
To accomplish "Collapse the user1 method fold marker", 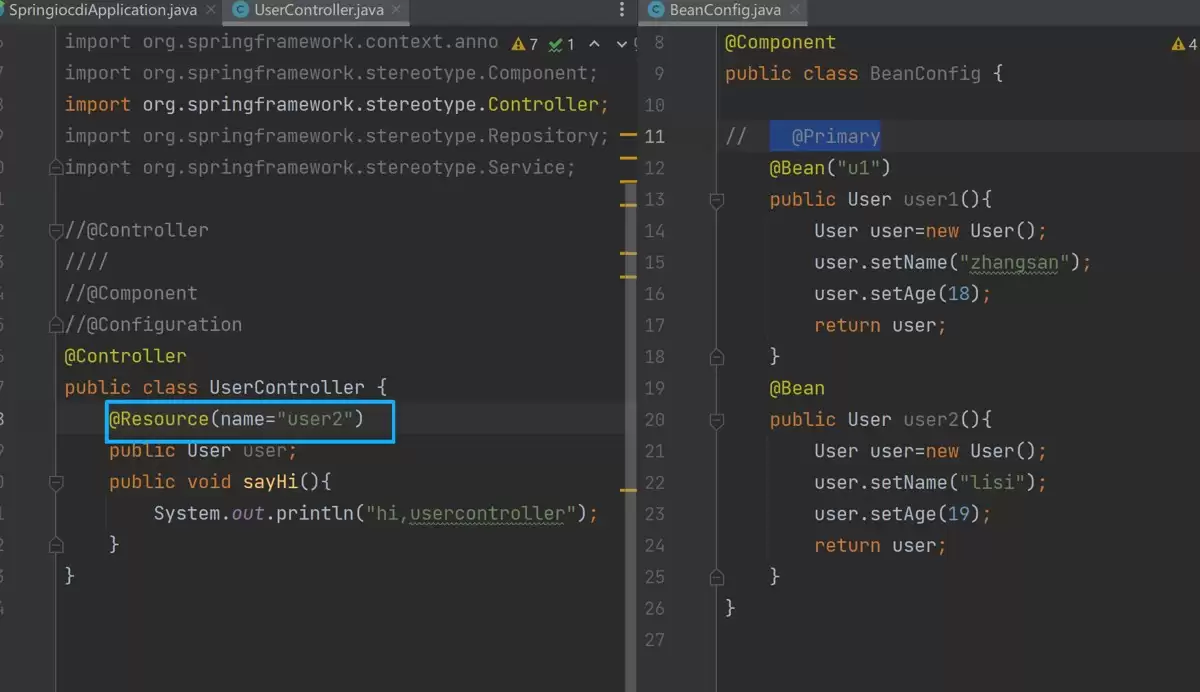I will 716,200.
